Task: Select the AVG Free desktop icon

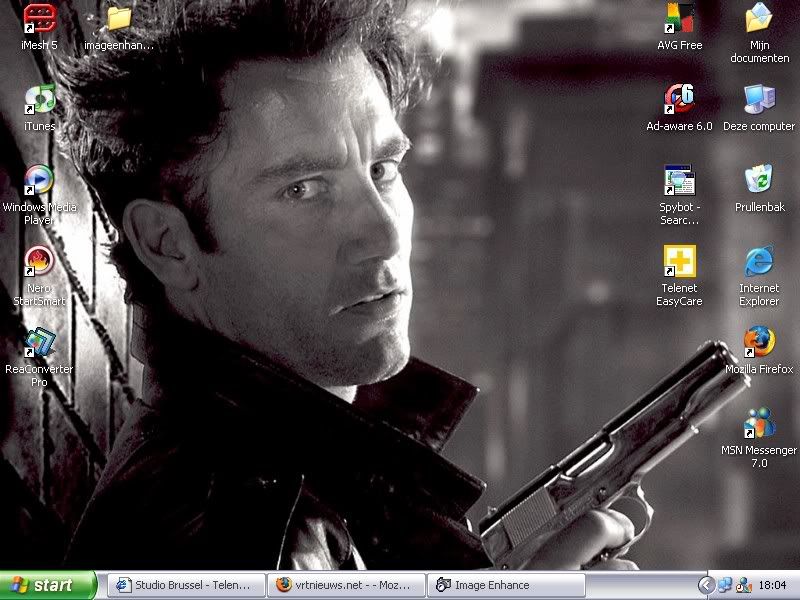Action: pyautogui.click(x=679, y=18)
